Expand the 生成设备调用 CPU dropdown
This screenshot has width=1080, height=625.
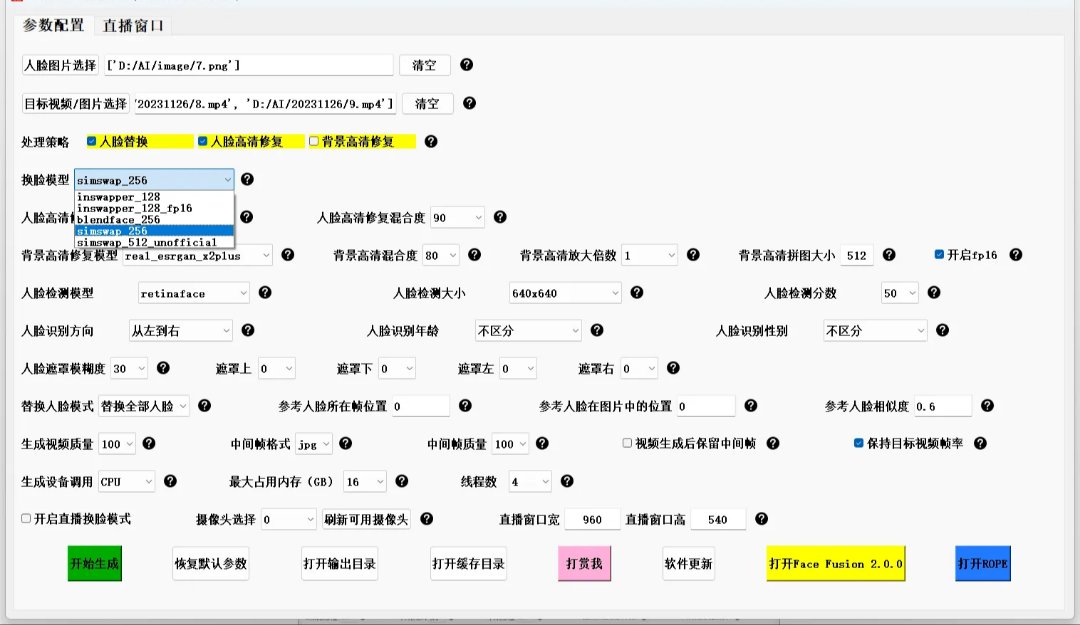[126, 481]
